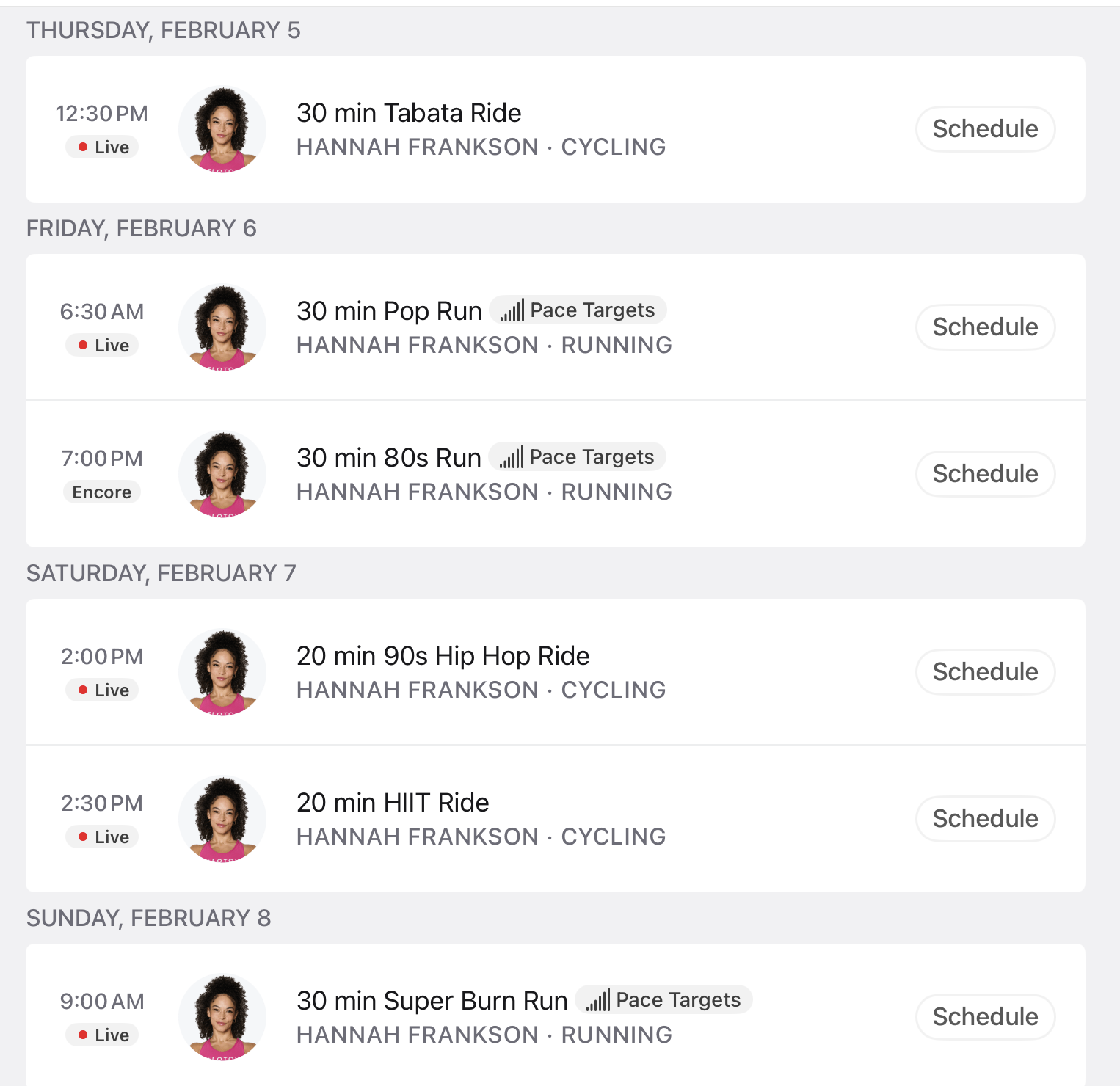Schedule the 30 min Super Burn Run

[985, 1017]
